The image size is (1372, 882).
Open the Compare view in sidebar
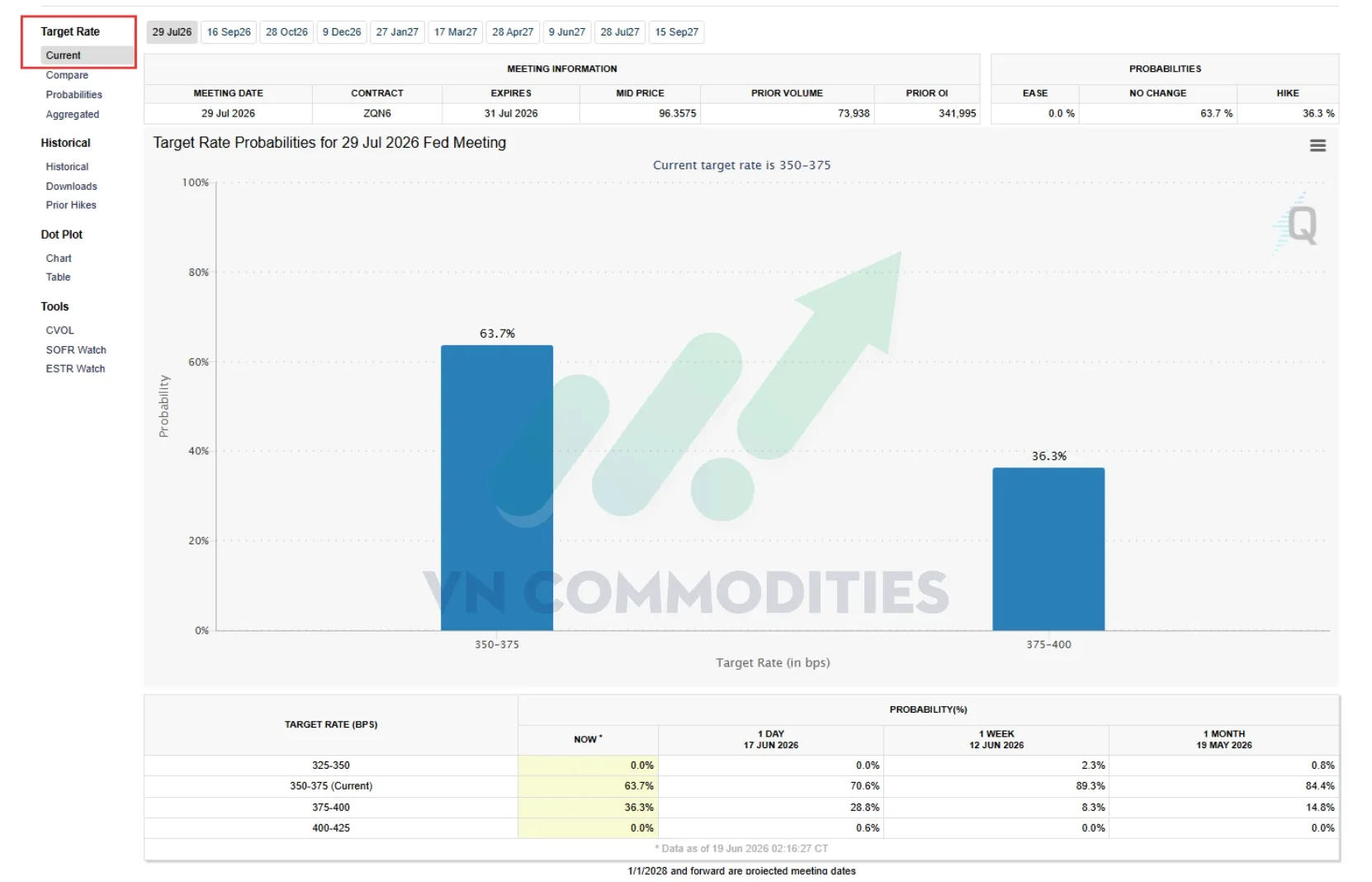67,75
